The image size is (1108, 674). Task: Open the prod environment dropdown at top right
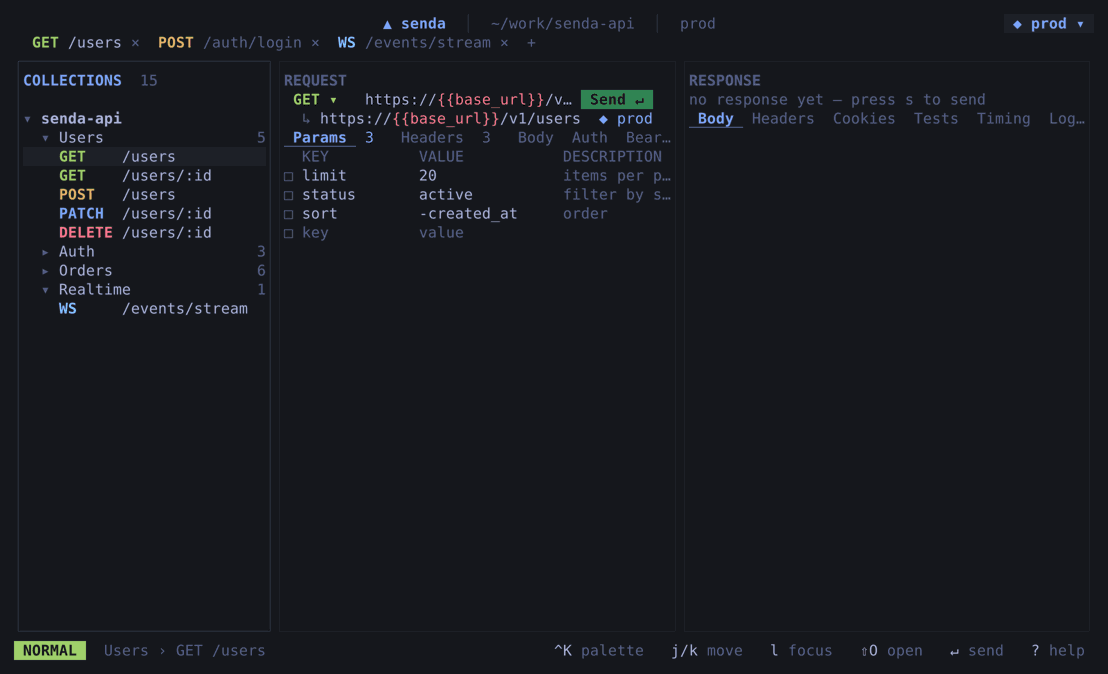tap(1049, 24)
